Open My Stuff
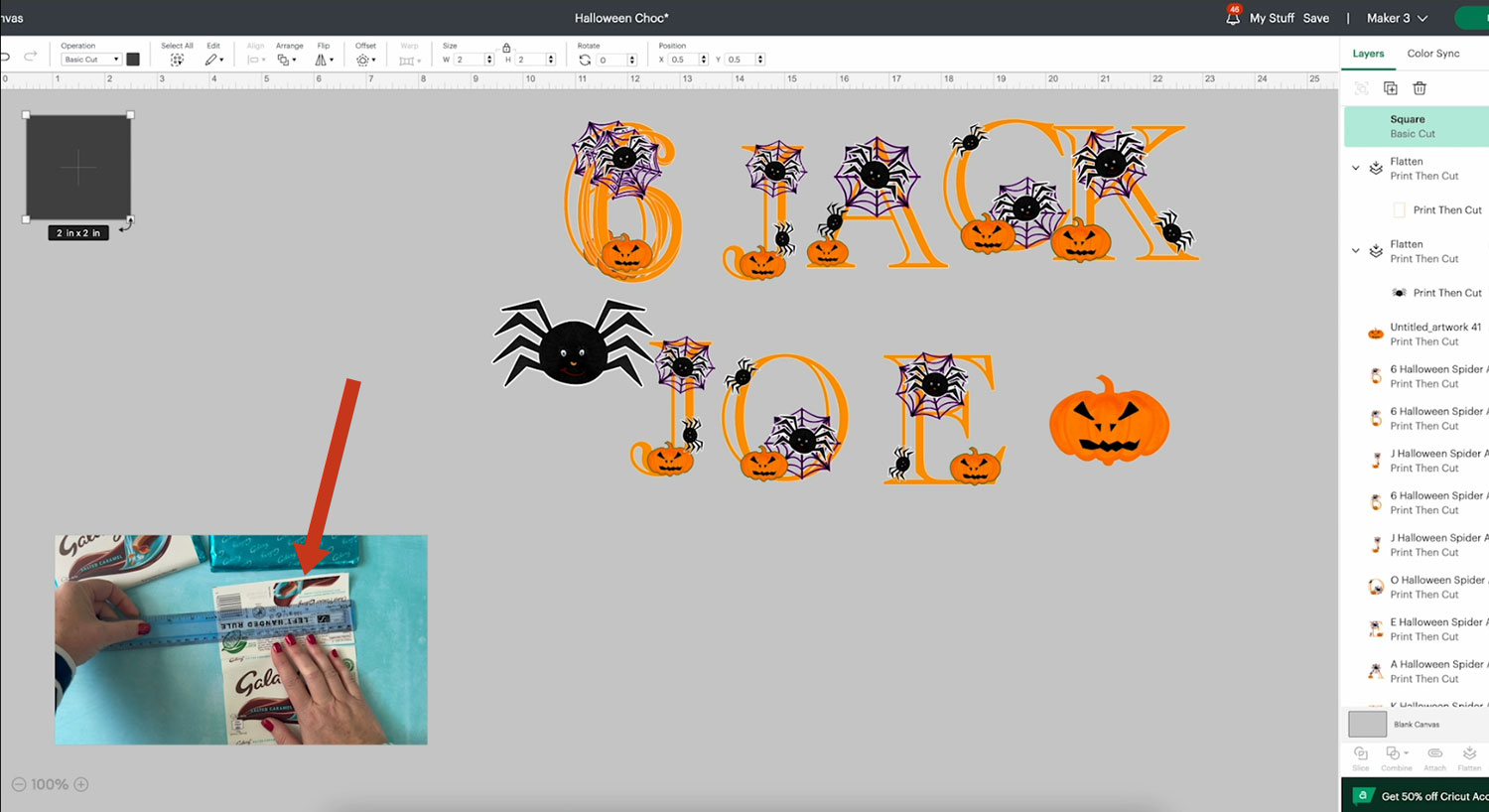 click(x=1272, y=18)
